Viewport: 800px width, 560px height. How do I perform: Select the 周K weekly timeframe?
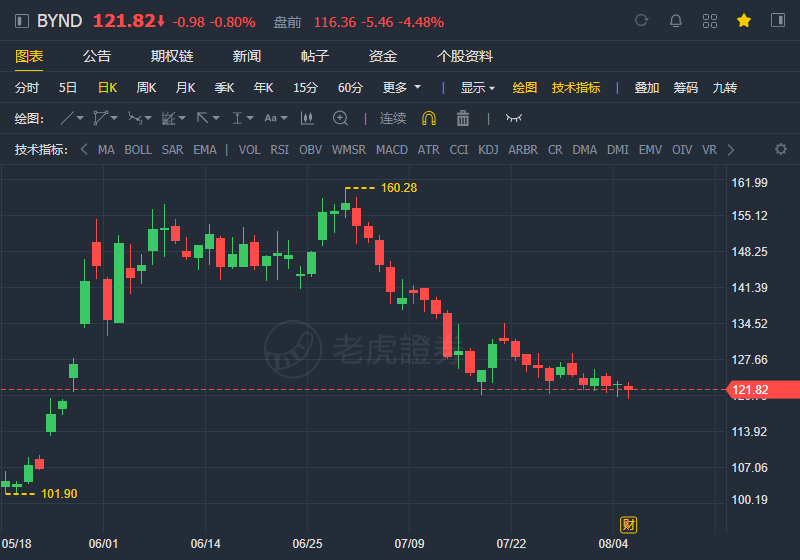click(146, 88)
